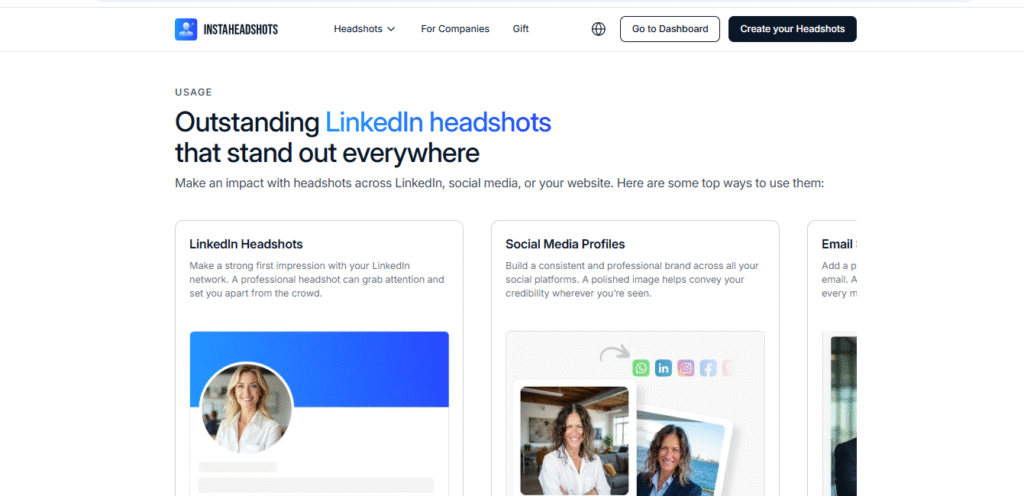Click Go to Dashboard button

point(670,29)
